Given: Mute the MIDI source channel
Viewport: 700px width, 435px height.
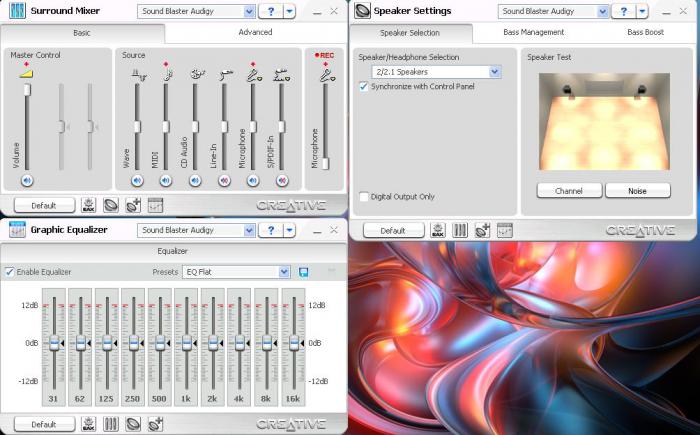Looking at the screenshot, I should (166, 180).
